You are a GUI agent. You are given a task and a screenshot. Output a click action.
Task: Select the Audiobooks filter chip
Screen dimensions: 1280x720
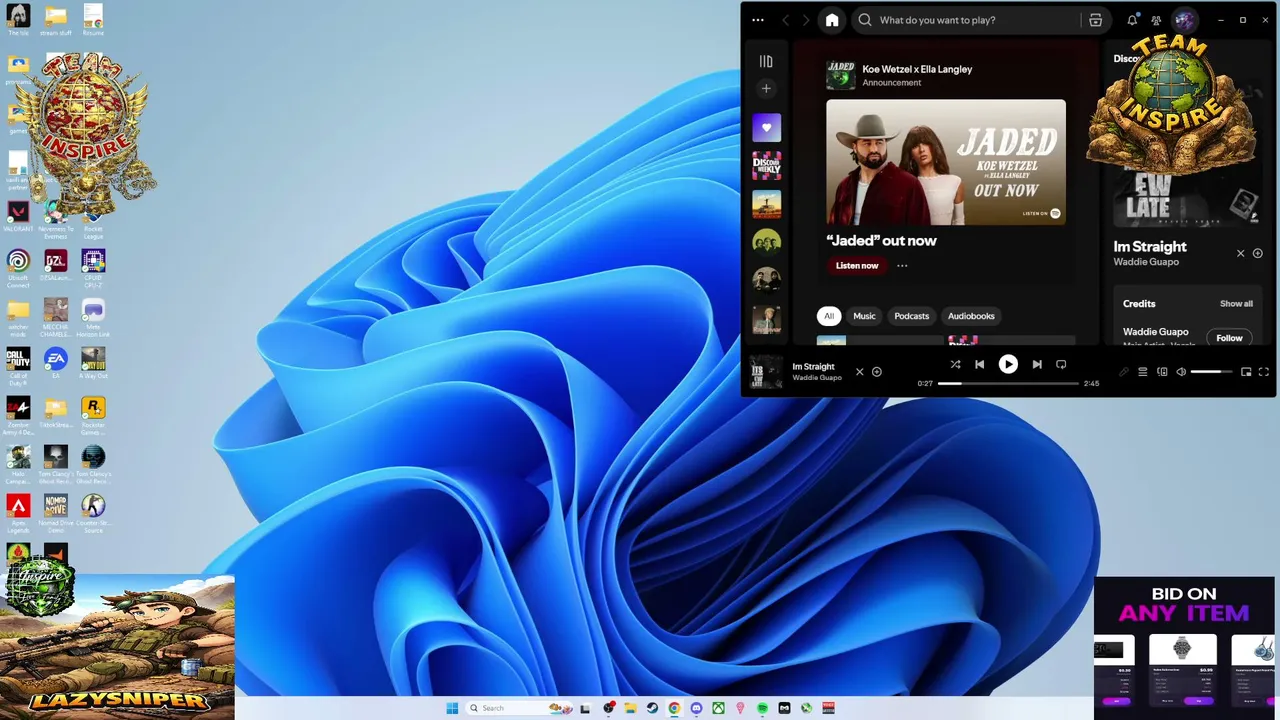tap(971, 316)
